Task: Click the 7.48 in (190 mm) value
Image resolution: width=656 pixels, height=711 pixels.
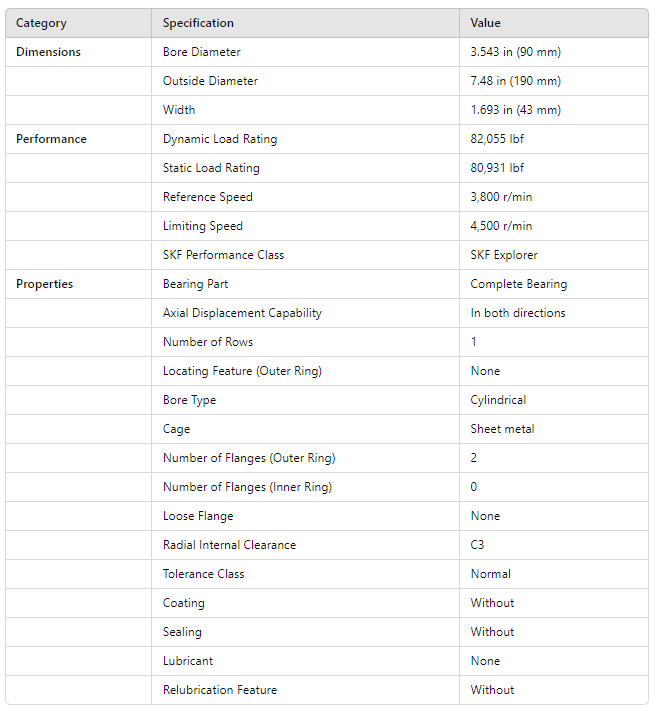Action: tap(515, 81)
